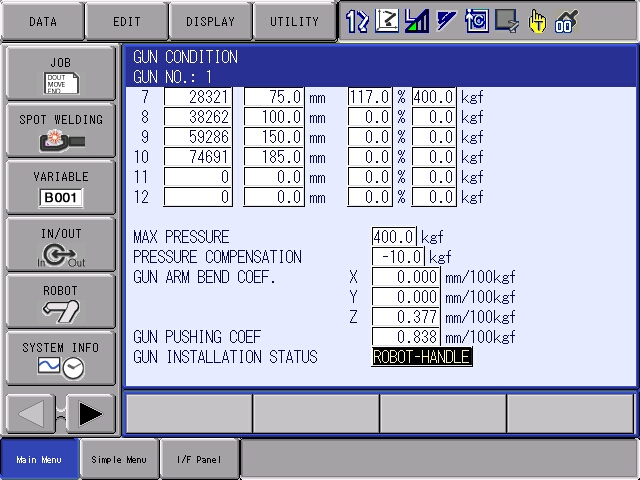The height and width of the screenshot is (480, 640).
Task: Open the EDIT menu
Action: click(x=126, y=21)
